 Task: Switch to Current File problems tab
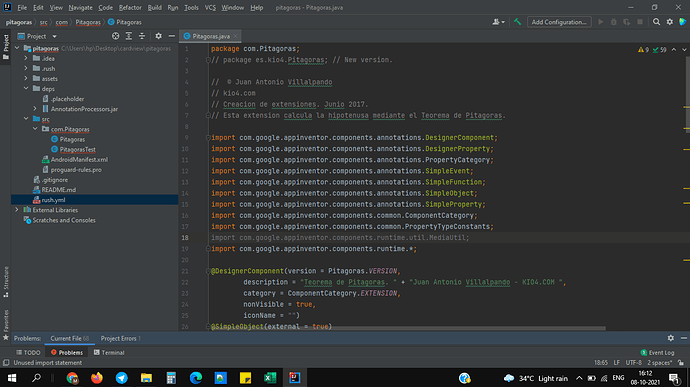(70, 338)
